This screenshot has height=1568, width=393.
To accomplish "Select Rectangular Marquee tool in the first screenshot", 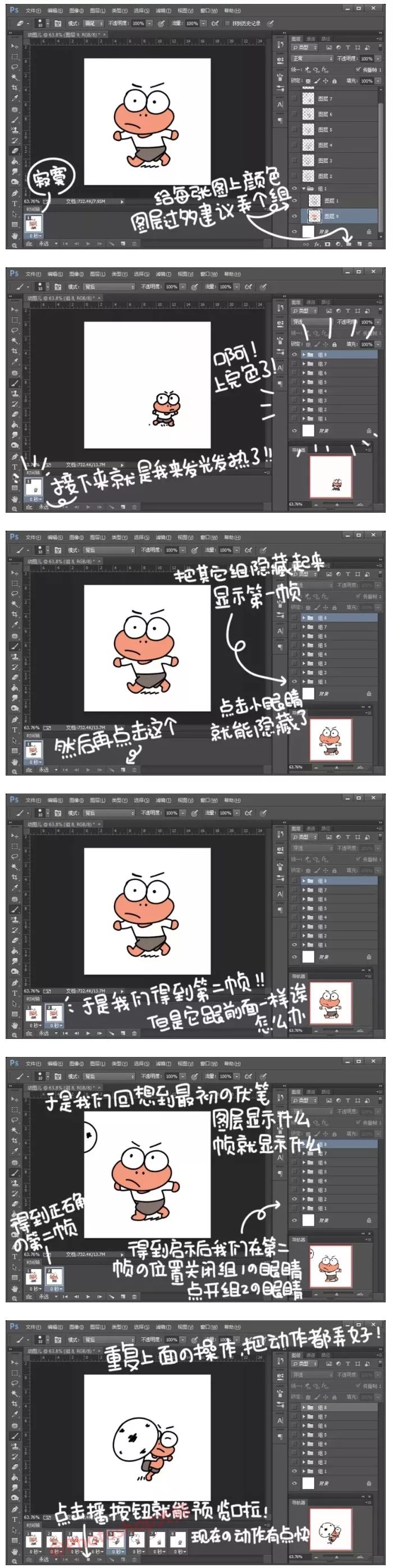I will point(15,57).
